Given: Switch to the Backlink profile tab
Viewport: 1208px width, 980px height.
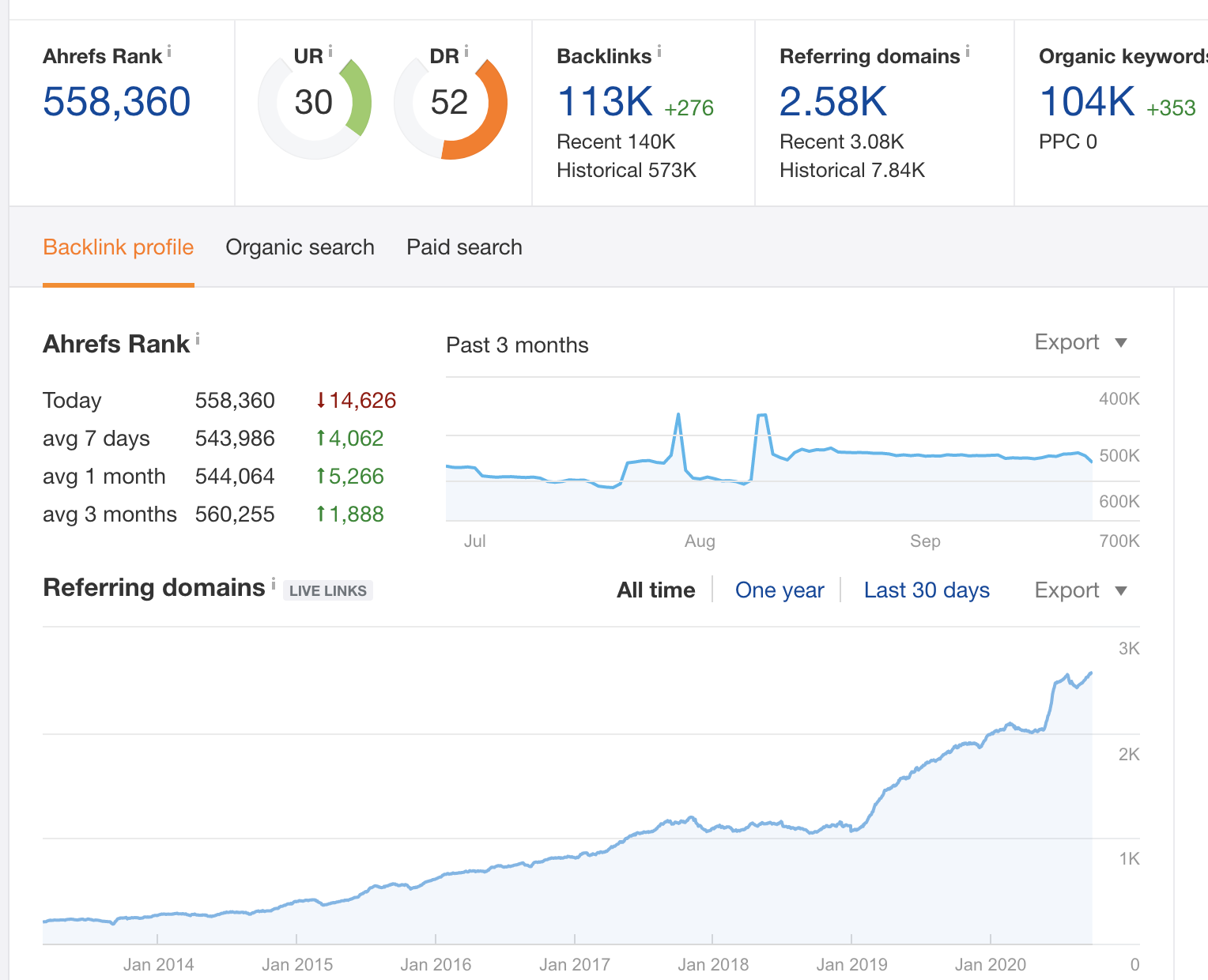Looking at the screenshot, I should tap(119, 247).
